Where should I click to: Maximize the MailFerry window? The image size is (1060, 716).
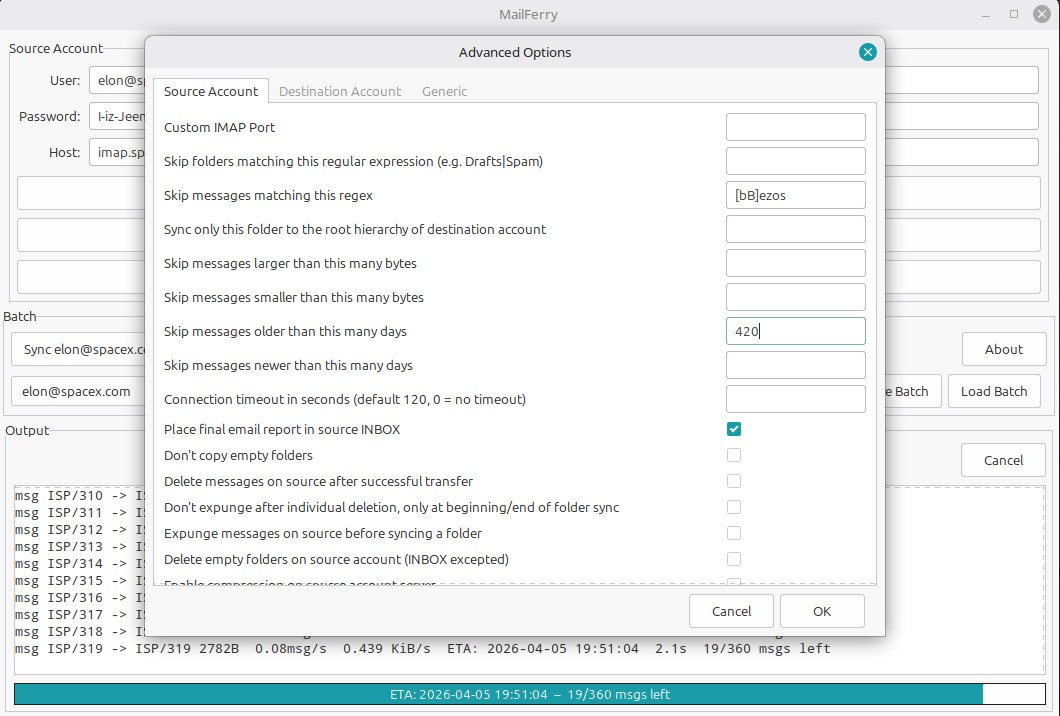(1013, 14)
